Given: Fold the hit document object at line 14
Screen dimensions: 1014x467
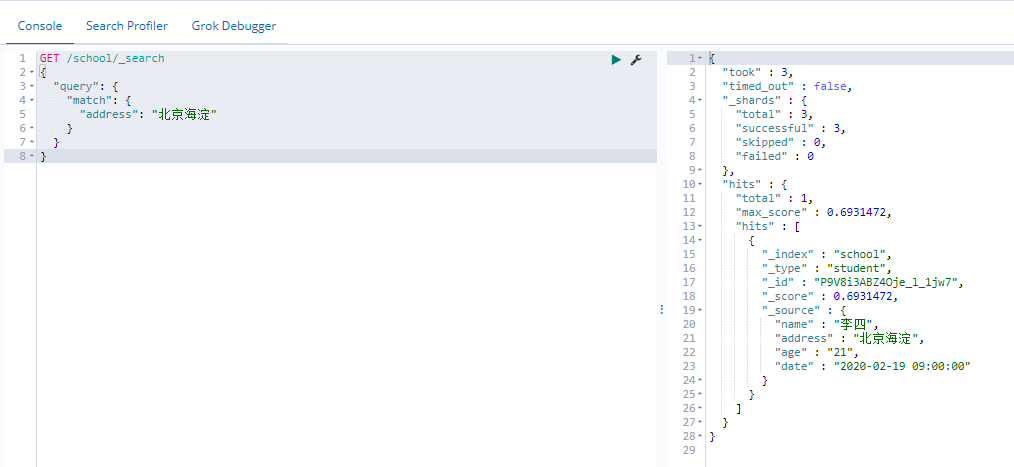Looking at the screenshot, I should point(700,241).
